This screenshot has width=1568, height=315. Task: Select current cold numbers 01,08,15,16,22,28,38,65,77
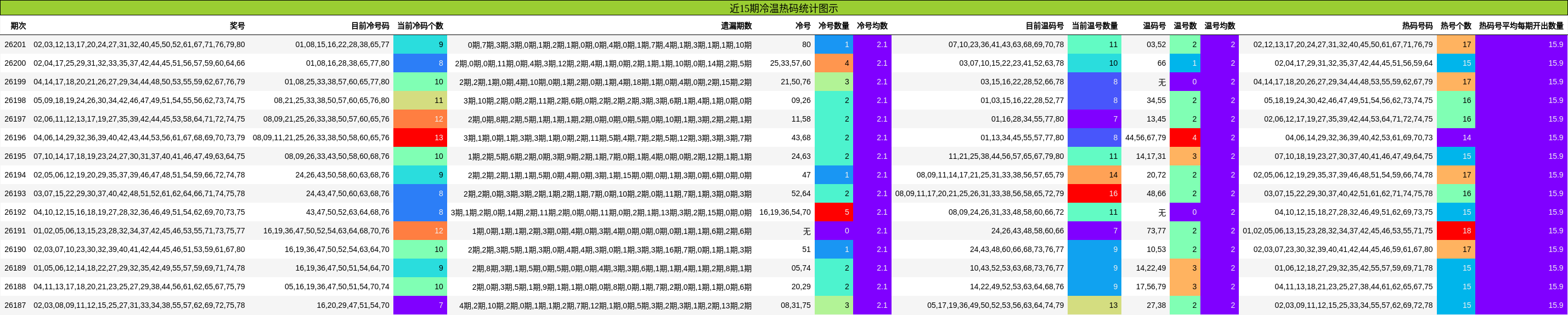coord(342,44)
